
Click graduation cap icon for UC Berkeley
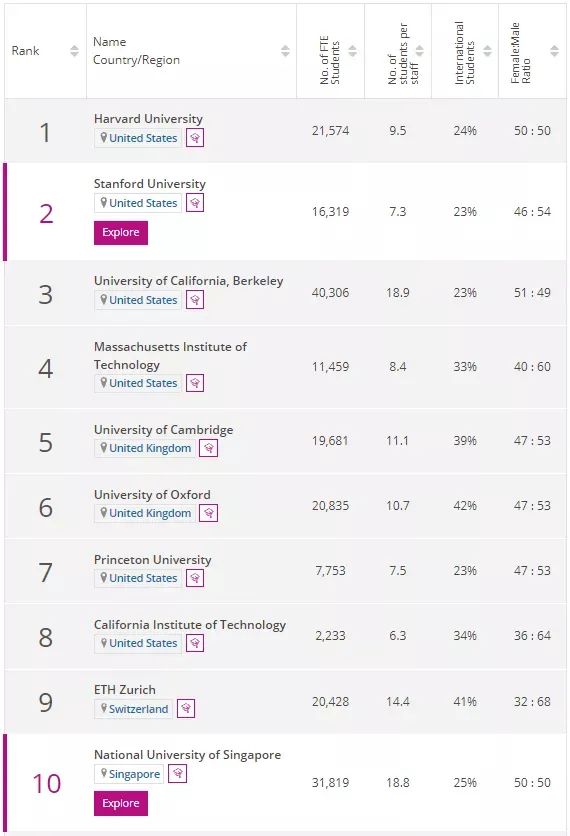pos(195,300)
